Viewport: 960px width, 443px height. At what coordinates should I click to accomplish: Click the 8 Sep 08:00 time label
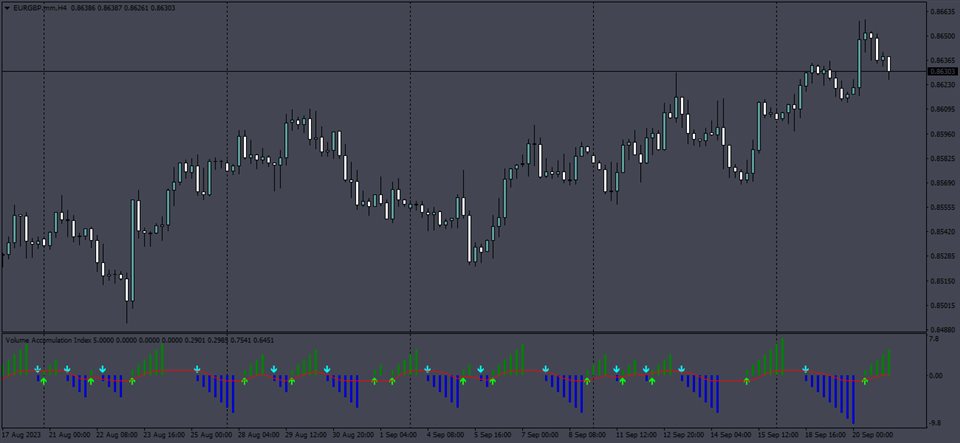tap(587, 434)
